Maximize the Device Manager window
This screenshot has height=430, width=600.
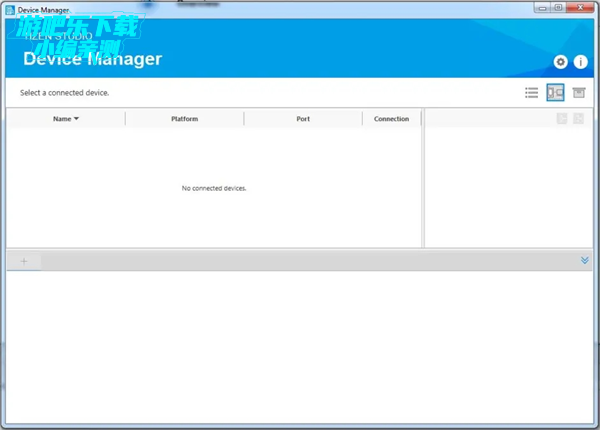click(558, 8)
